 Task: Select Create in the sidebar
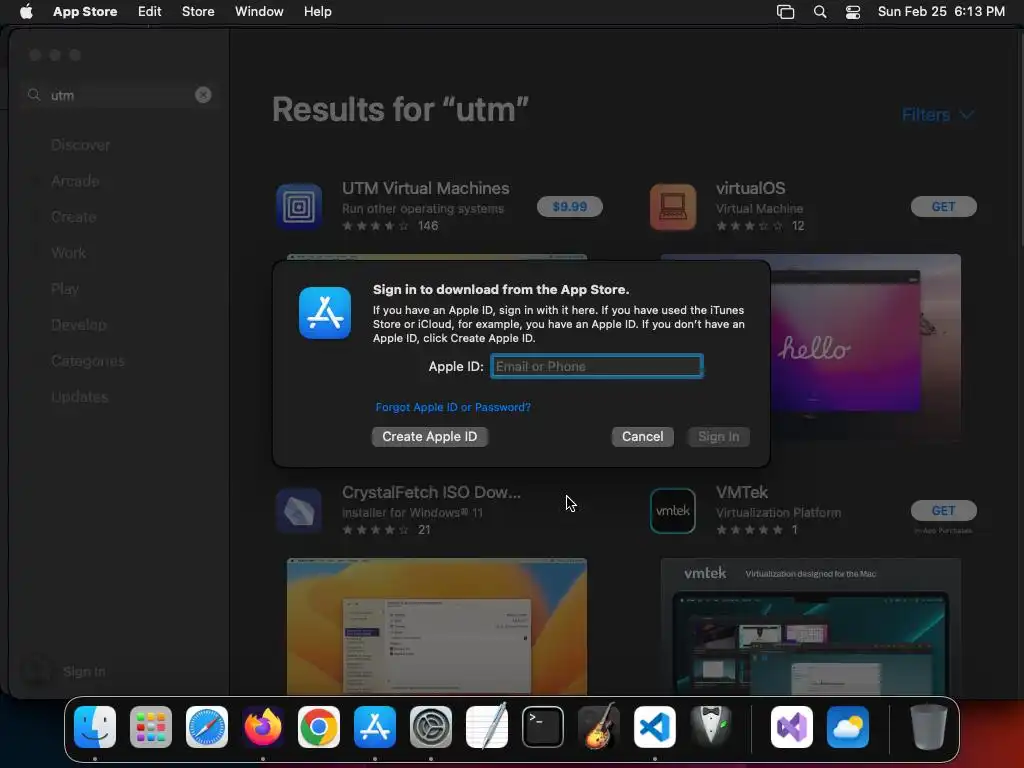tap(74, 217)
